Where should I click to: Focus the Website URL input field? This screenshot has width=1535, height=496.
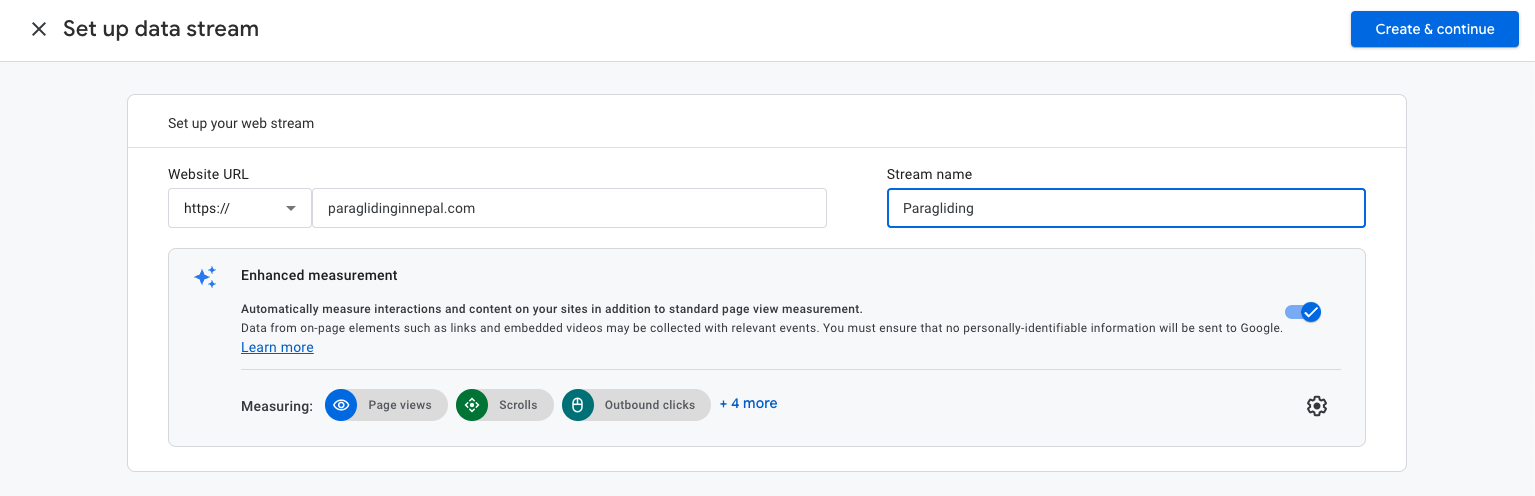click(x=569, y=208)
